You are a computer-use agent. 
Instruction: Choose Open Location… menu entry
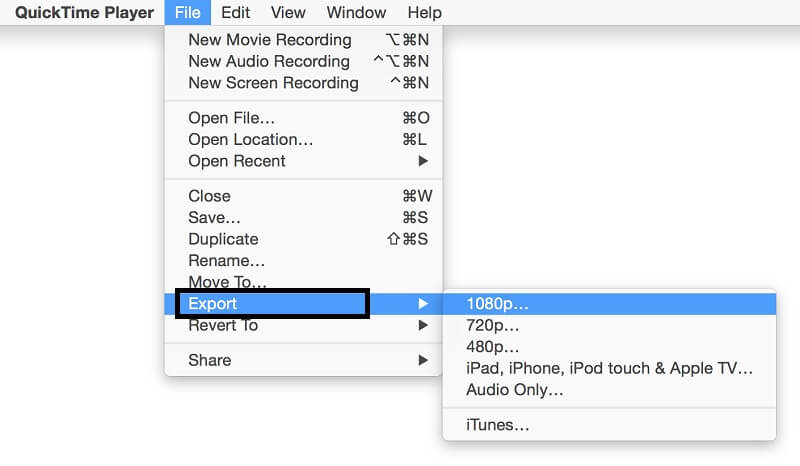pos(250,140)
